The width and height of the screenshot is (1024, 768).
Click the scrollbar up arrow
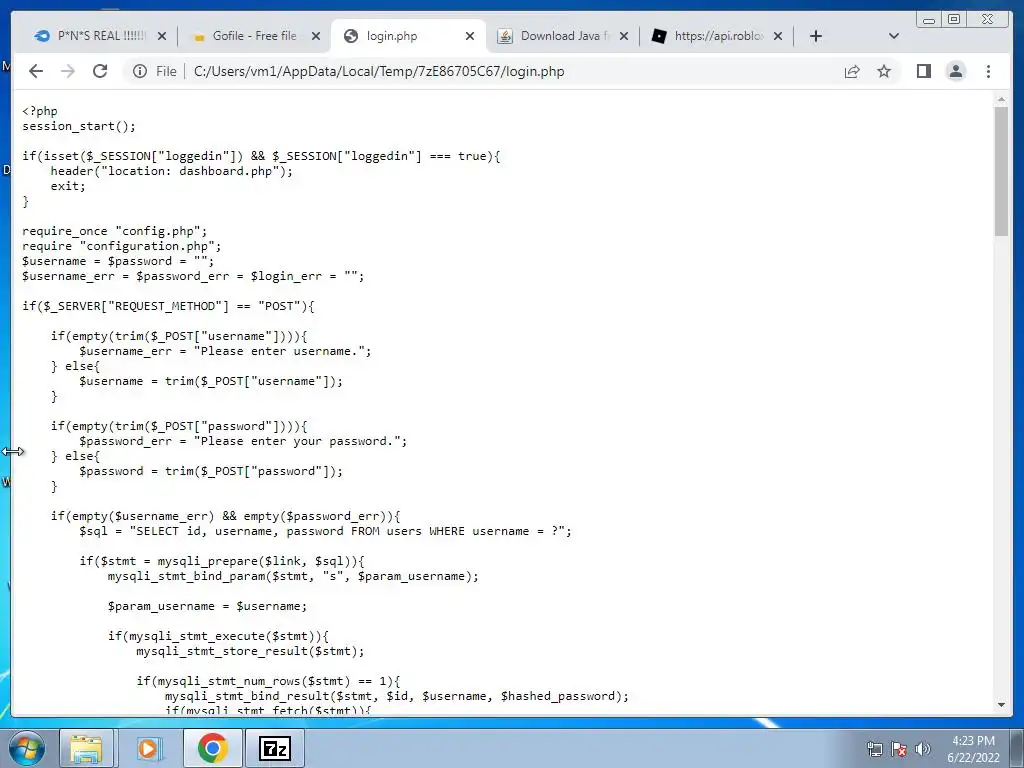tap(1001, 99)
